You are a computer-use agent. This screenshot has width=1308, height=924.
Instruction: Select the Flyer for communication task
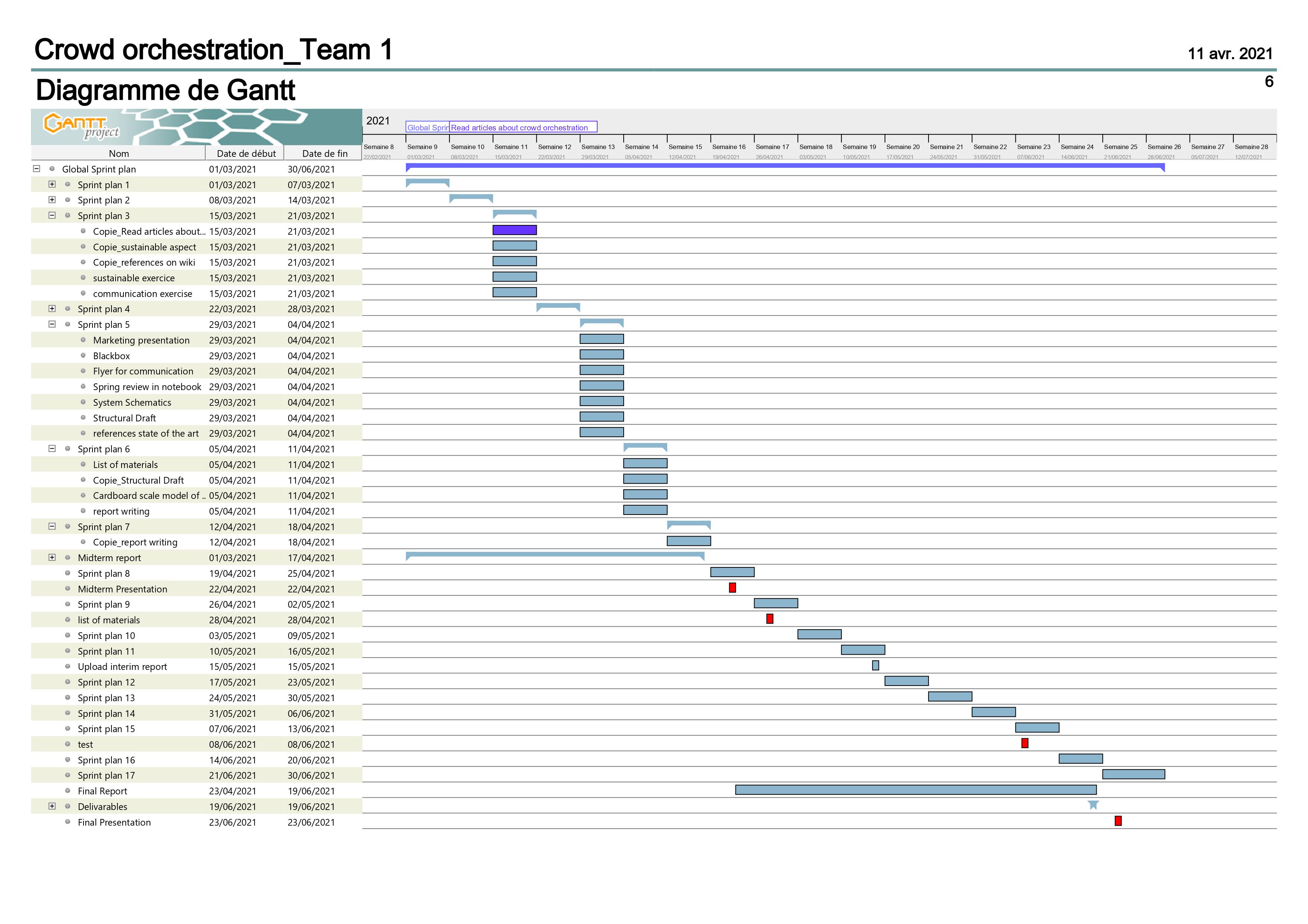[x=143, y=371]
